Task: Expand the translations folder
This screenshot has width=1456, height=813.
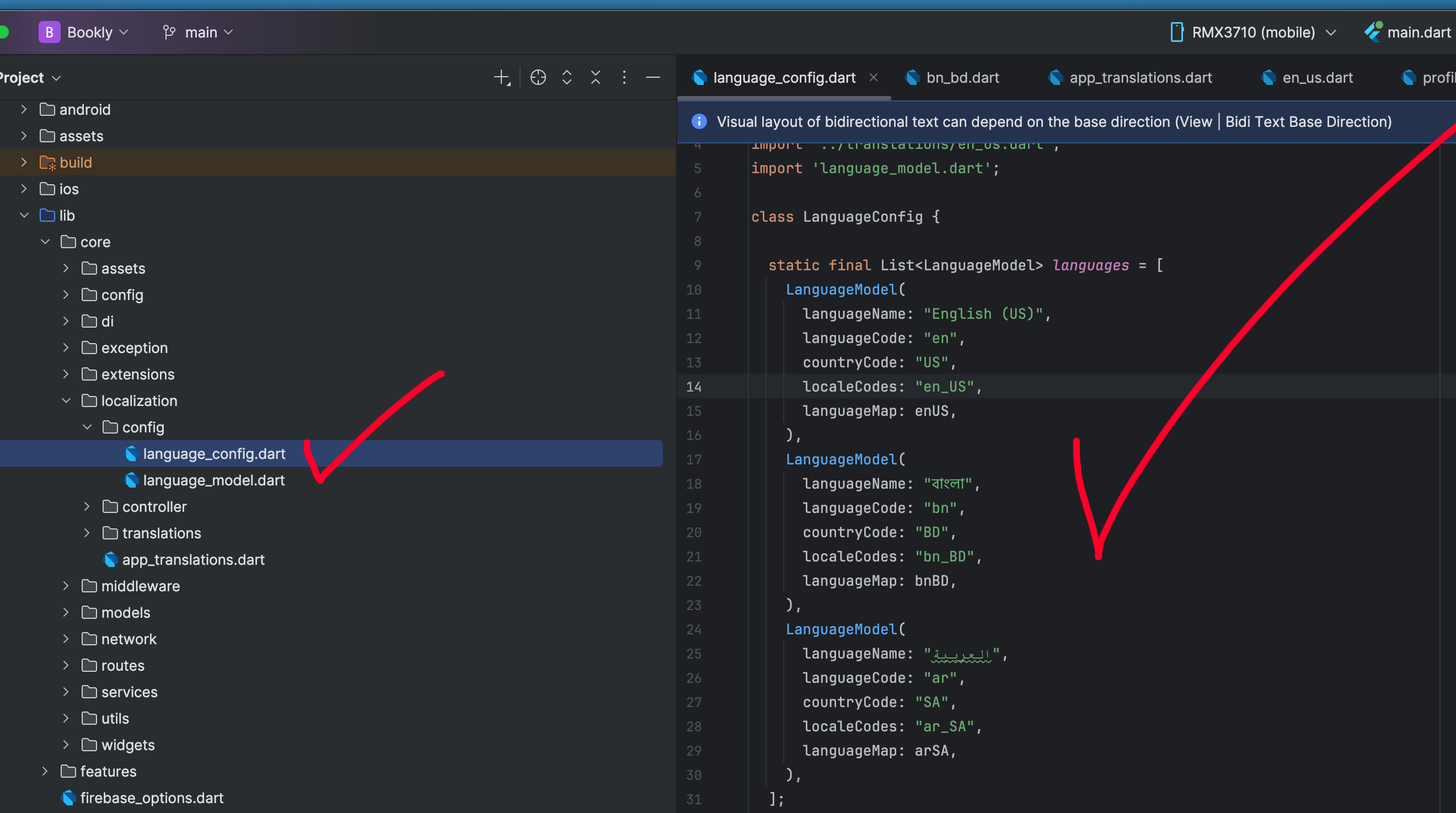Action: [87, 533]
